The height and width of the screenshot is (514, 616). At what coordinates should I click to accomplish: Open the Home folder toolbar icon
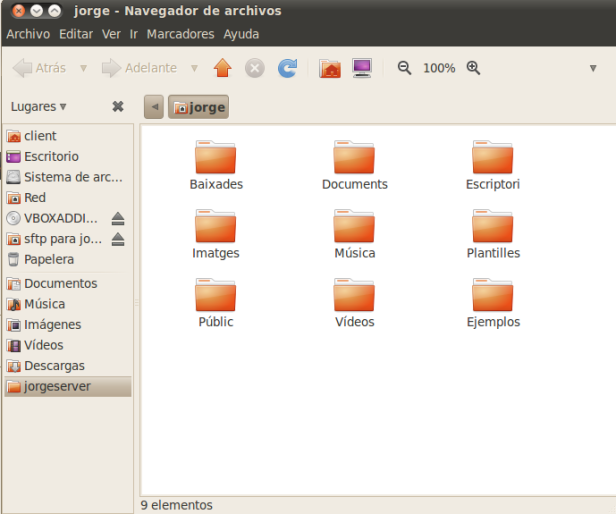[x=330, y=68]
